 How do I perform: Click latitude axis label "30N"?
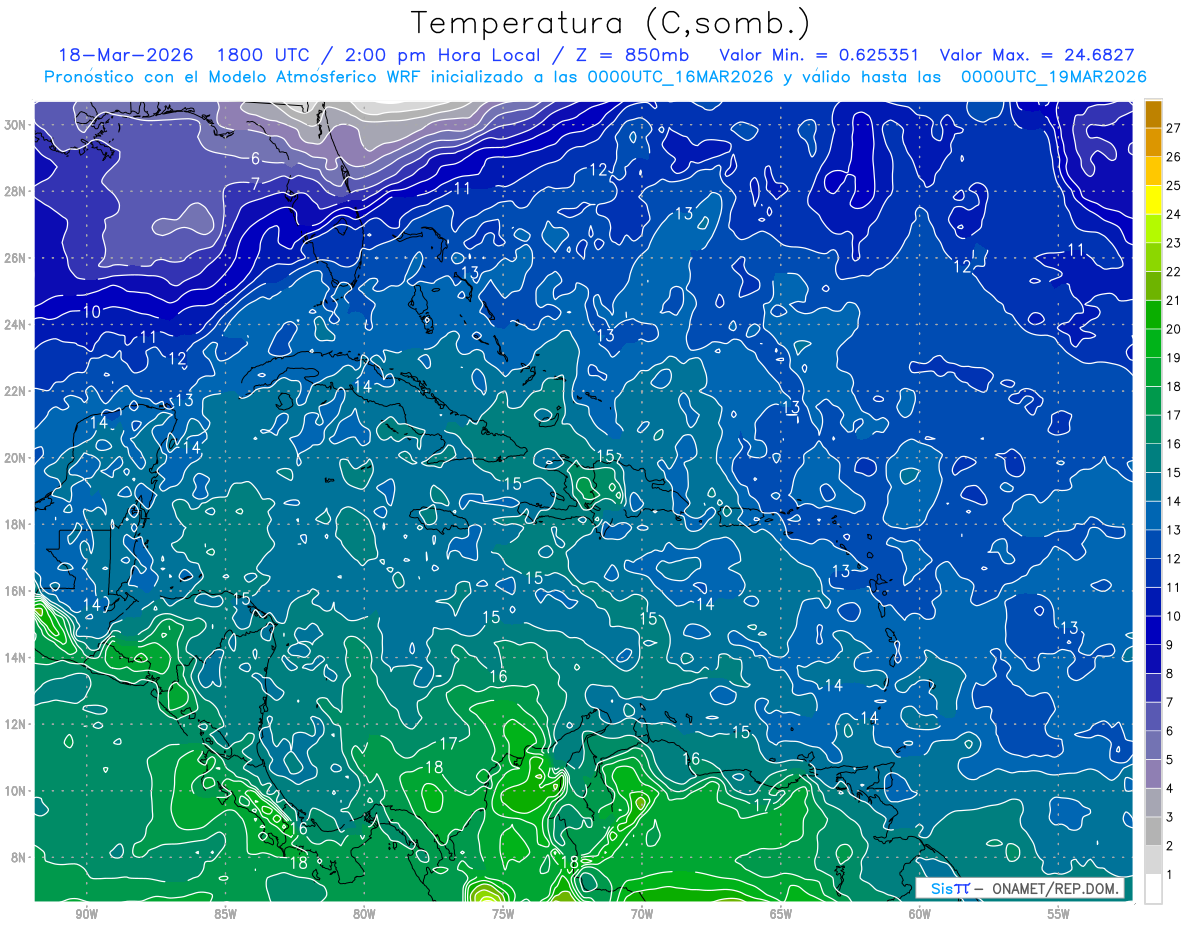16,125
